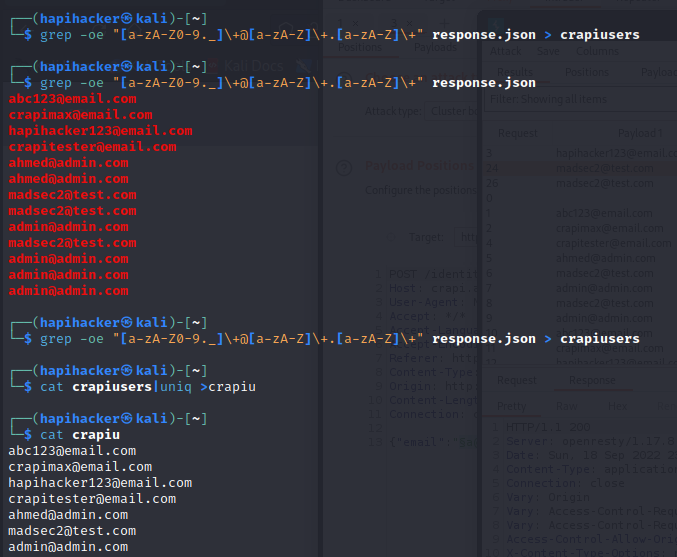
Task: Select result row with hapihacker123@email.com payload
Action: coord(580,153)
